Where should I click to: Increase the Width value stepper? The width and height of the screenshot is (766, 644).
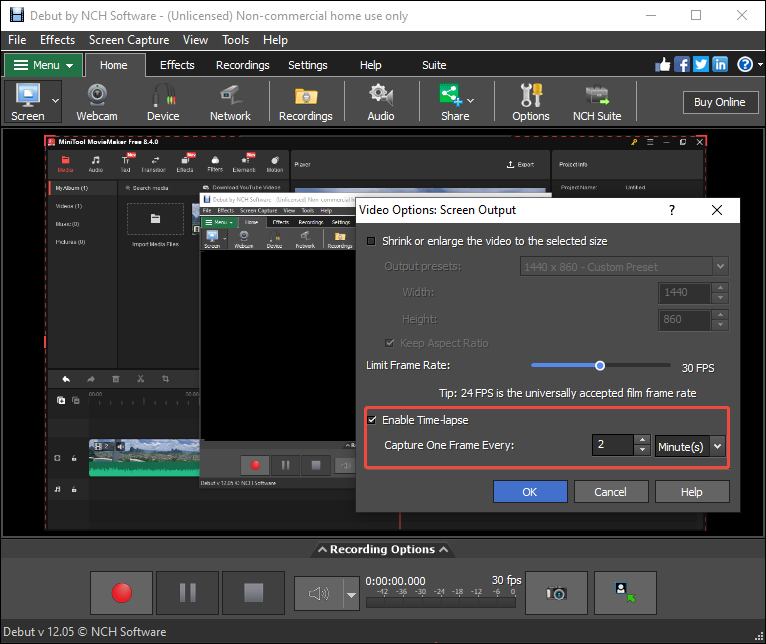720,287
